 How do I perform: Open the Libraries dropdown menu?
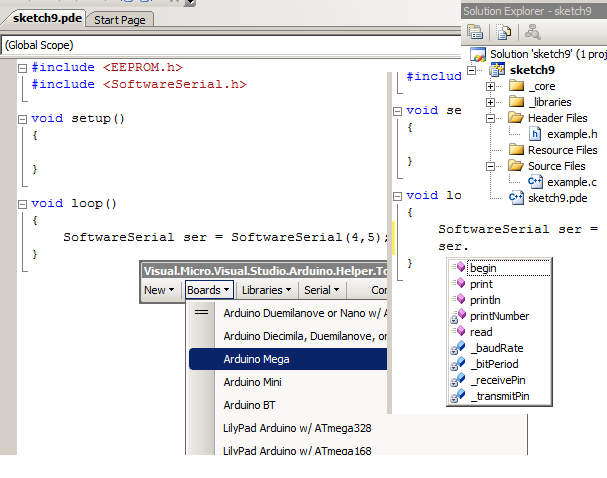[x=267, y=290]
